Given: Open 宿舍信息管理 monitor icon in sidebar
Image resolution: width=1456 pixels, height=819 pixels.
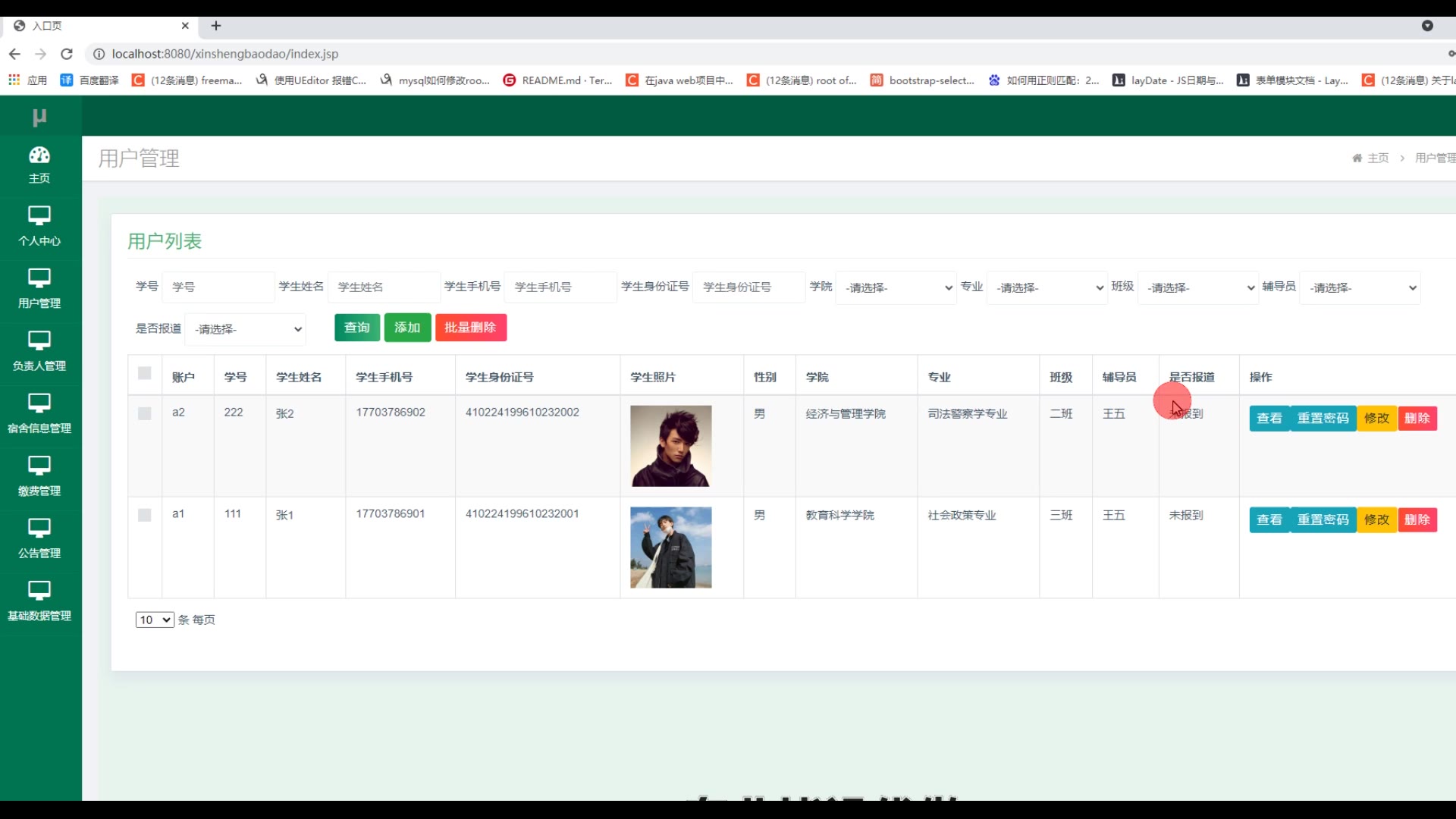Looking at the screenshot, I should [39, 403].
